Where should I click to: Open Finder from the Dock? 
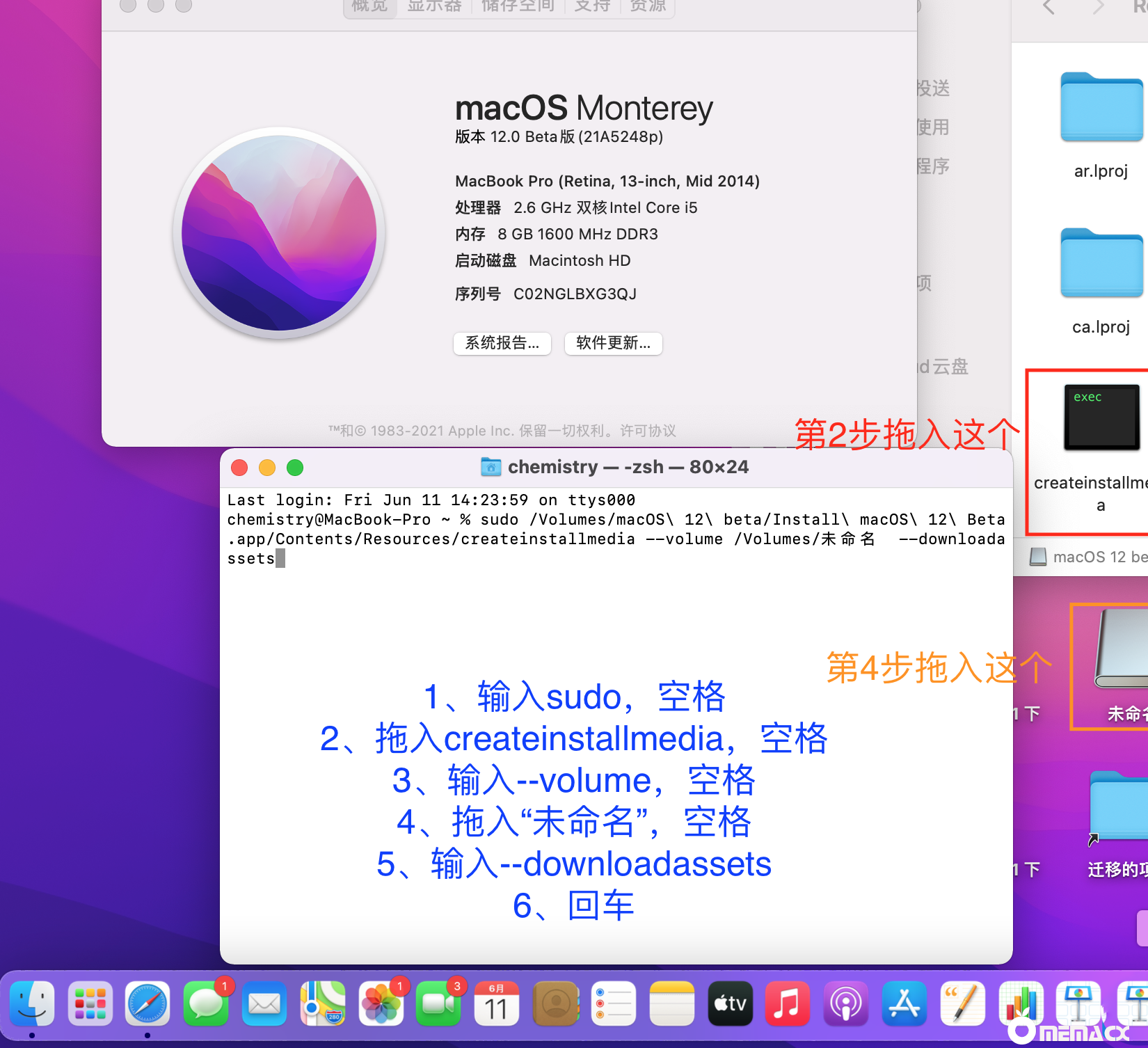coord(32,1003)
